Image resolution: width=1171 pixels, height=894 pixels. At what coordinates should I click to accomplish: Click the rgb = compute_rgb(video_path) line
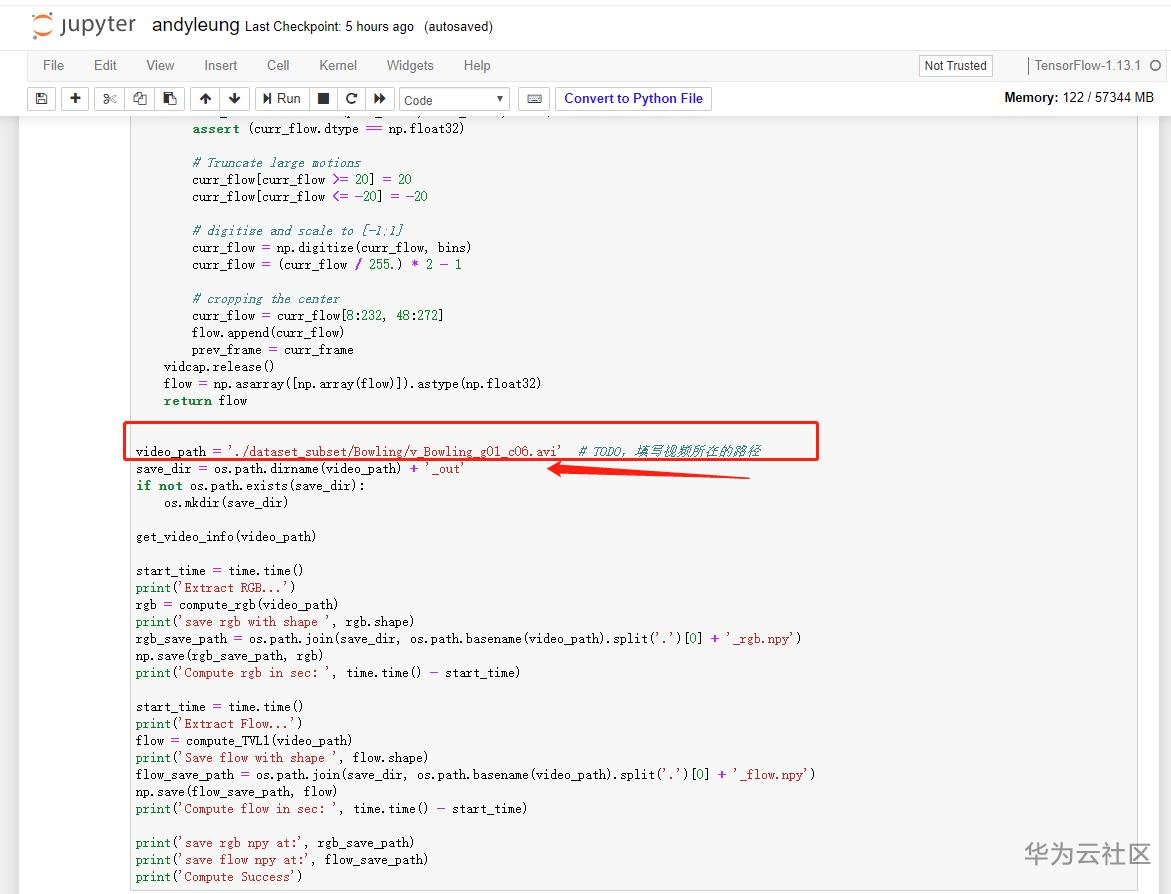click(x=237, y=604)
